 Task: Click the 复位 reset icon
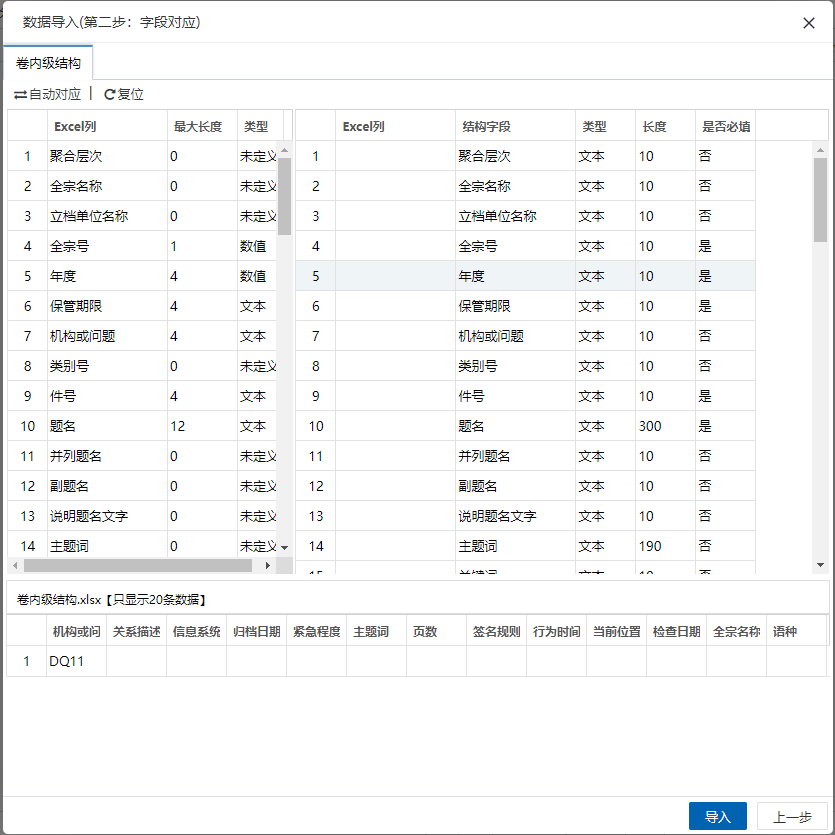coord(110,95)
